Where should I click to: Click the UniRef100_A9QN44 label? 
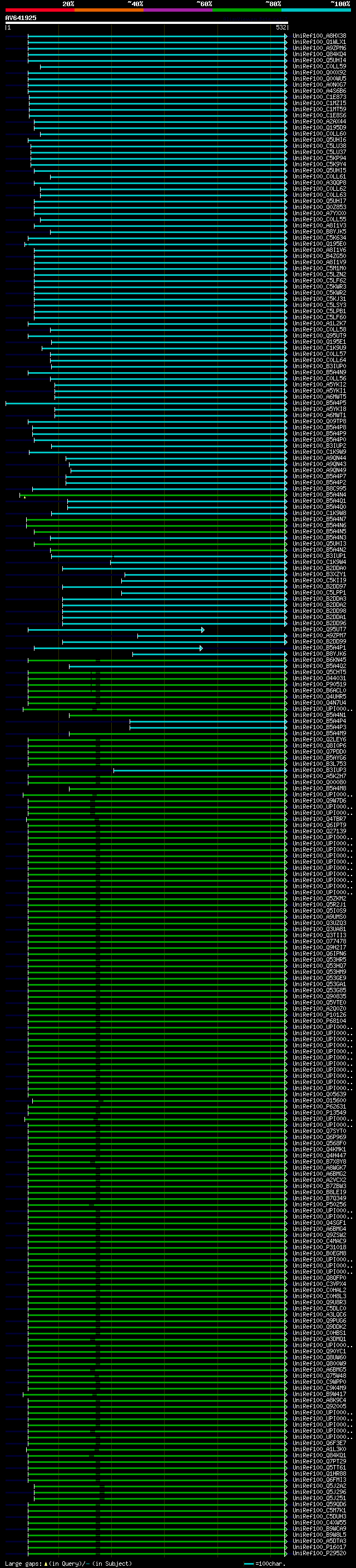pyautogui.click(x=319, y=458)
